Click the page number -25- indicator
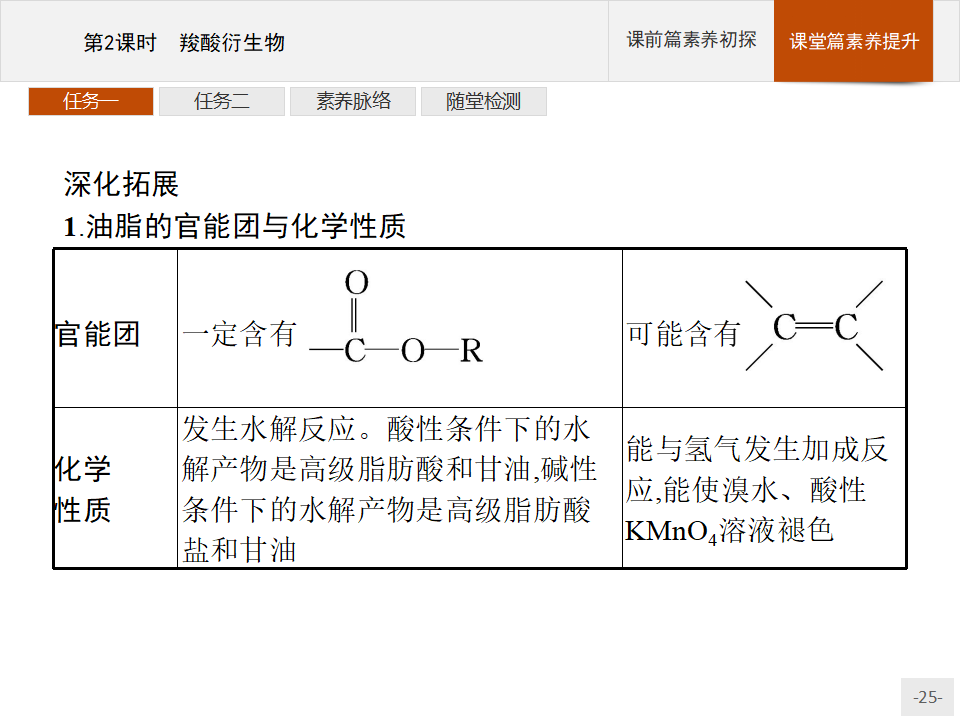Viewport: 960px width, 720px height. point(927,697)
